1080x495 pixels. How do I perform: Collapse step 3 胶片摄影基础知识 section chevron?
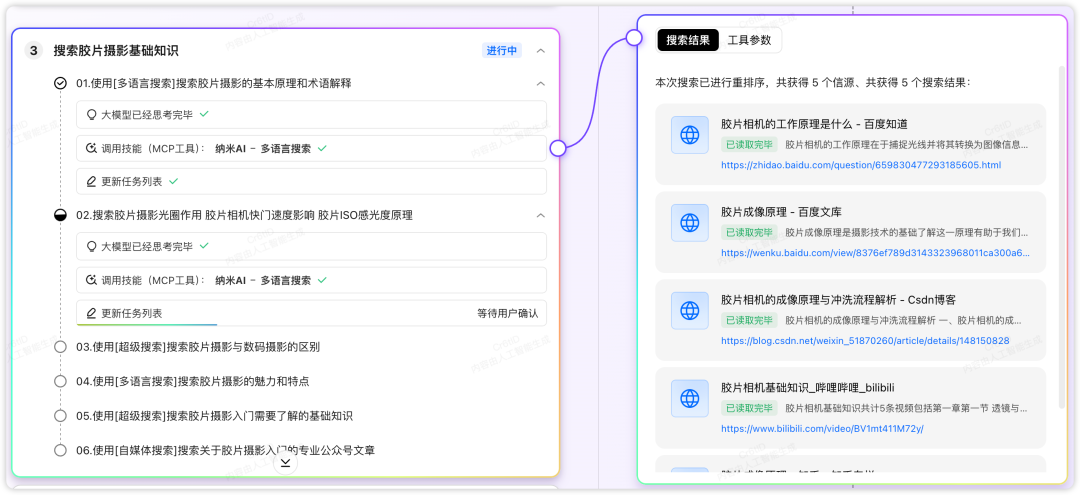[x=541, y=50]
